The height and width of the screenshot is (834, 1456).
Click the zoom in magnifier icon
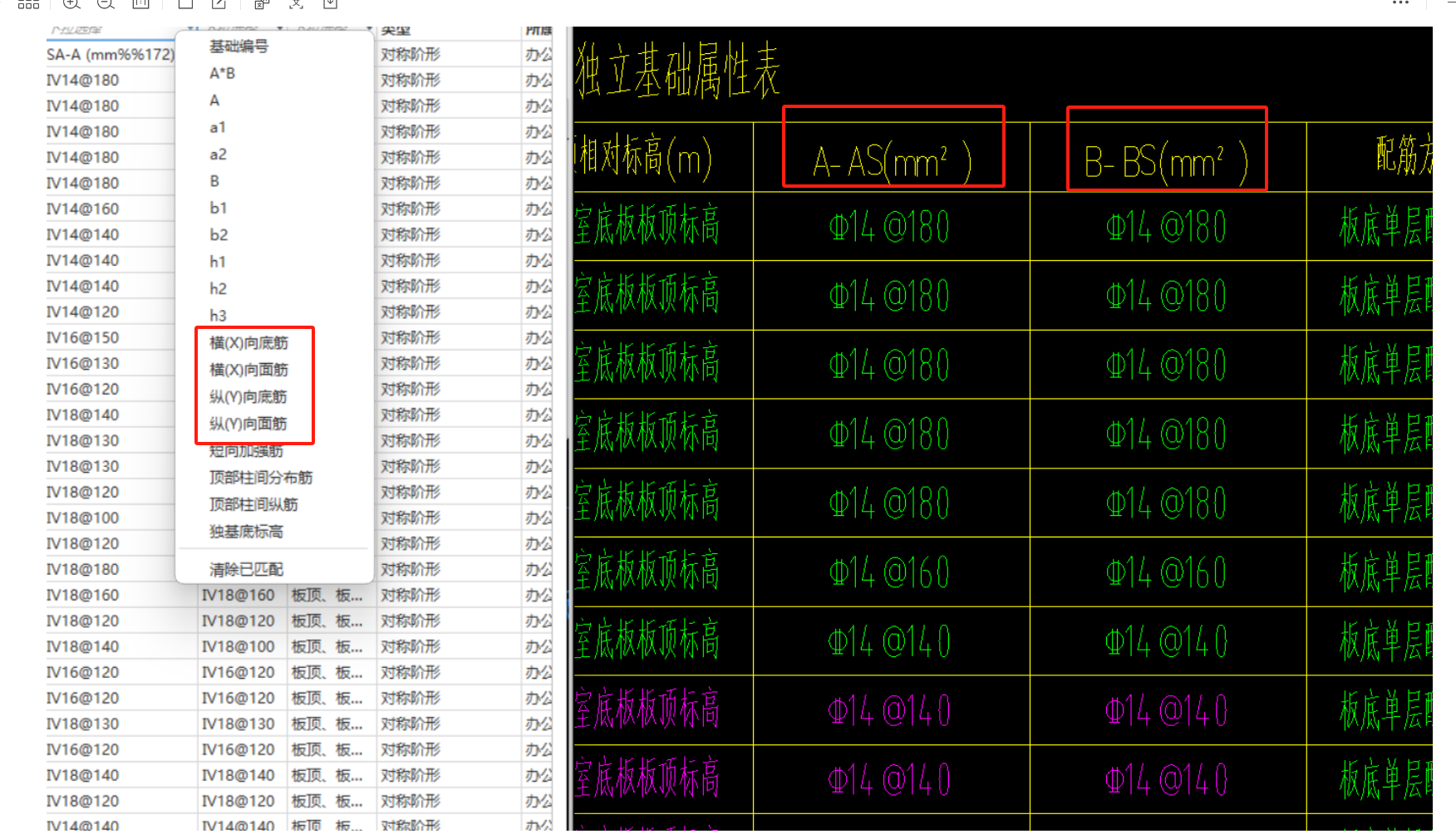pos(71,3)
